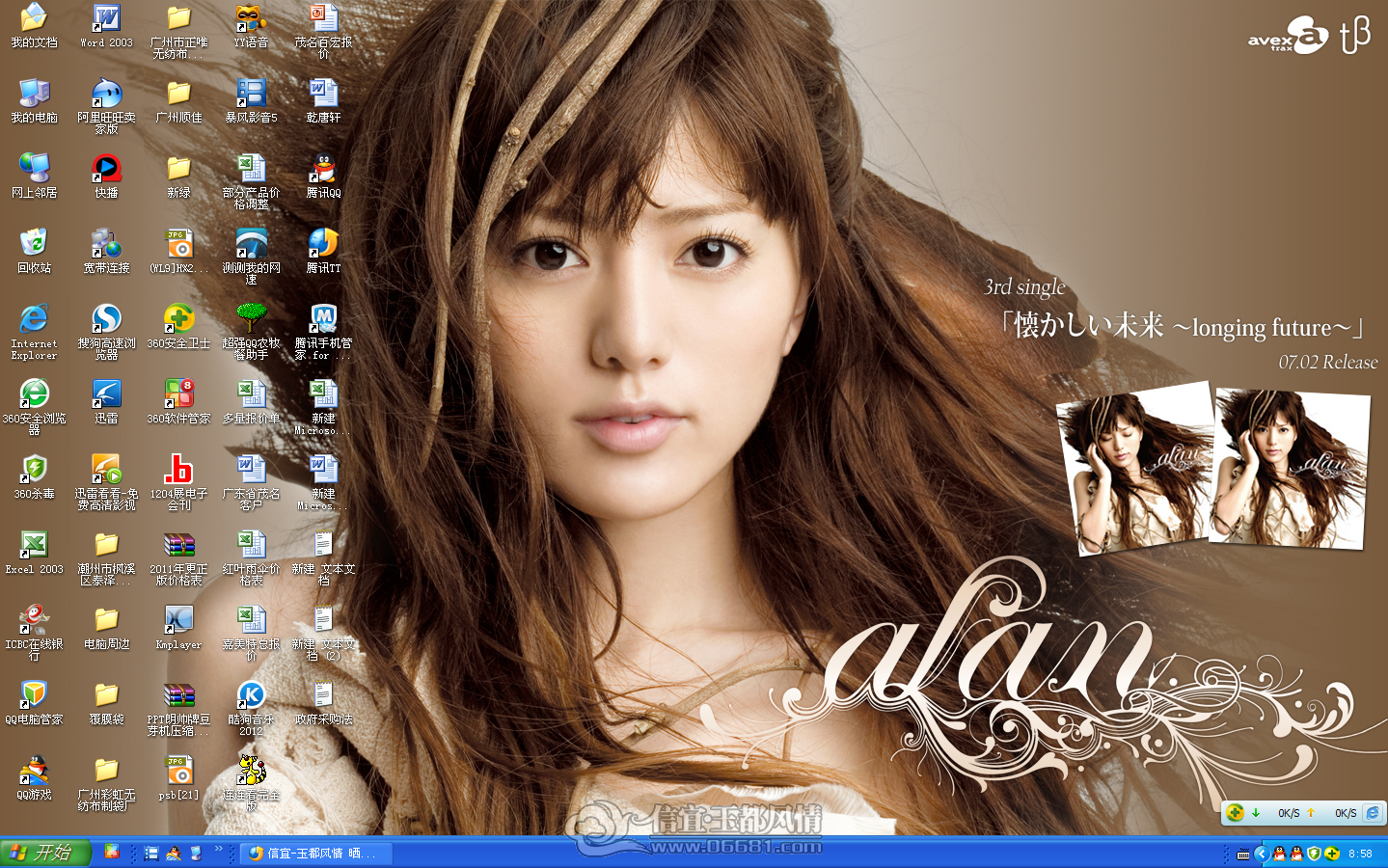Launch 腾讯QQ from the desktop
This screenshot has width=1388, height=868.
click(323, 177)
